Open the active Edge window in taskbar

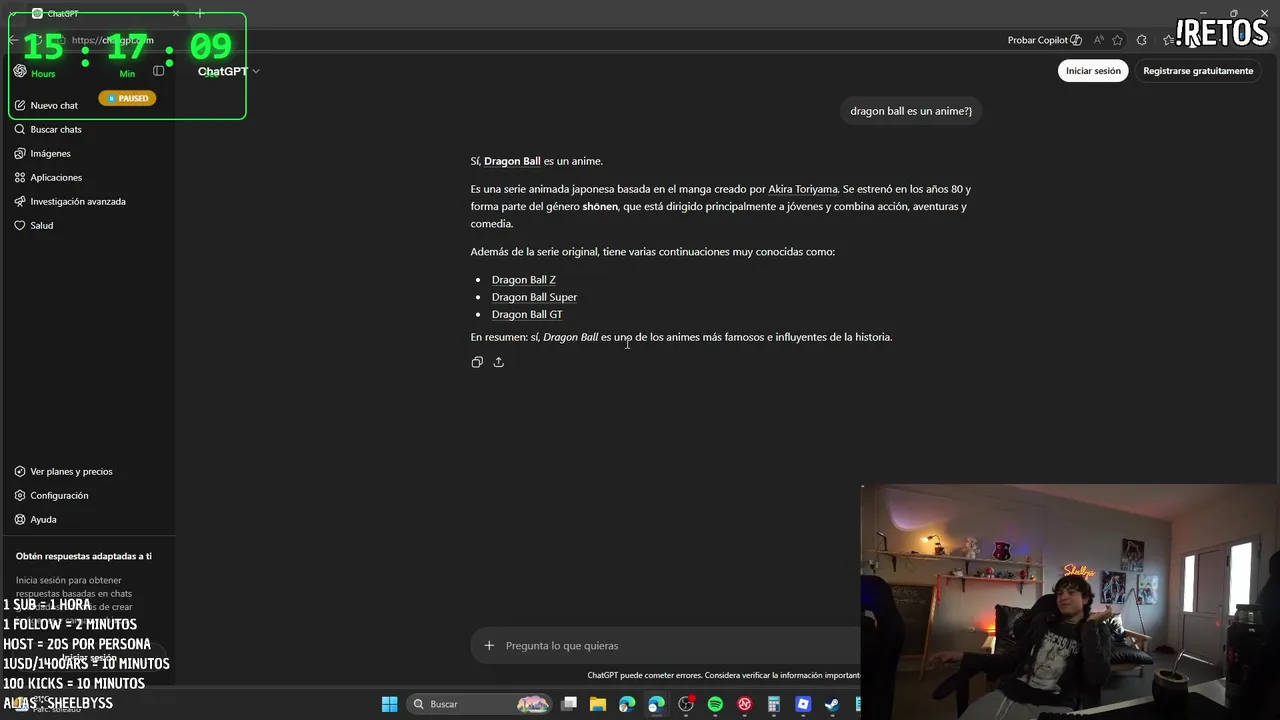click(656, 704)
